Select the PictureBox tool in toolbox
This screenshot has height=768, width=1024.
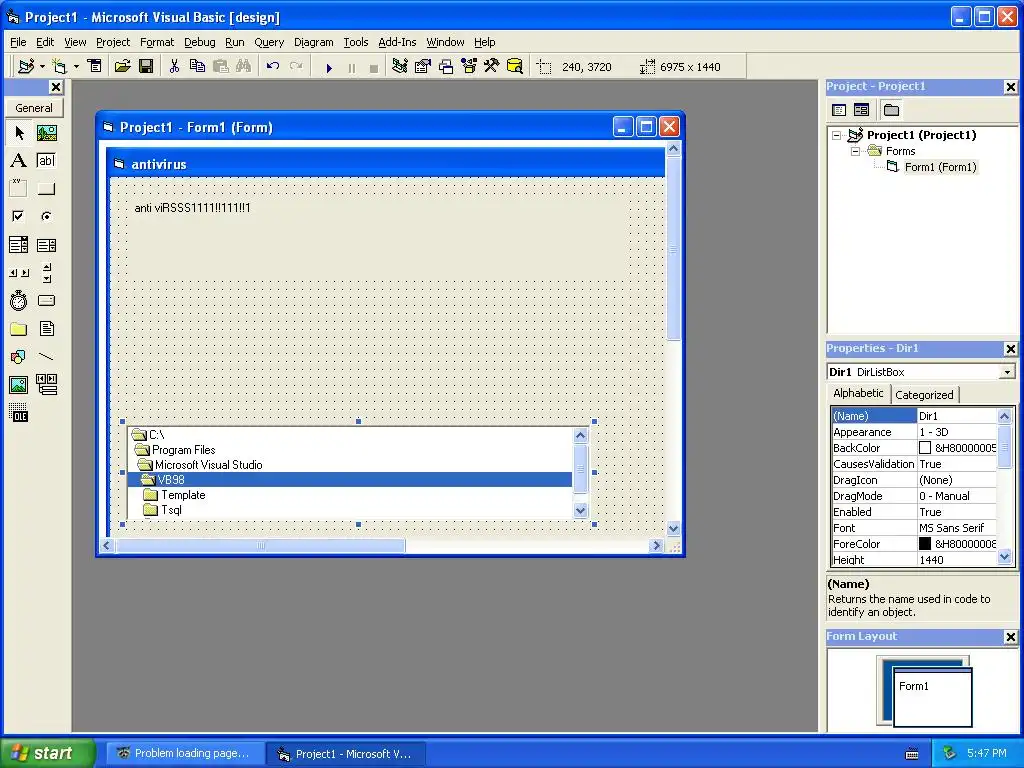tap(46, 133)
